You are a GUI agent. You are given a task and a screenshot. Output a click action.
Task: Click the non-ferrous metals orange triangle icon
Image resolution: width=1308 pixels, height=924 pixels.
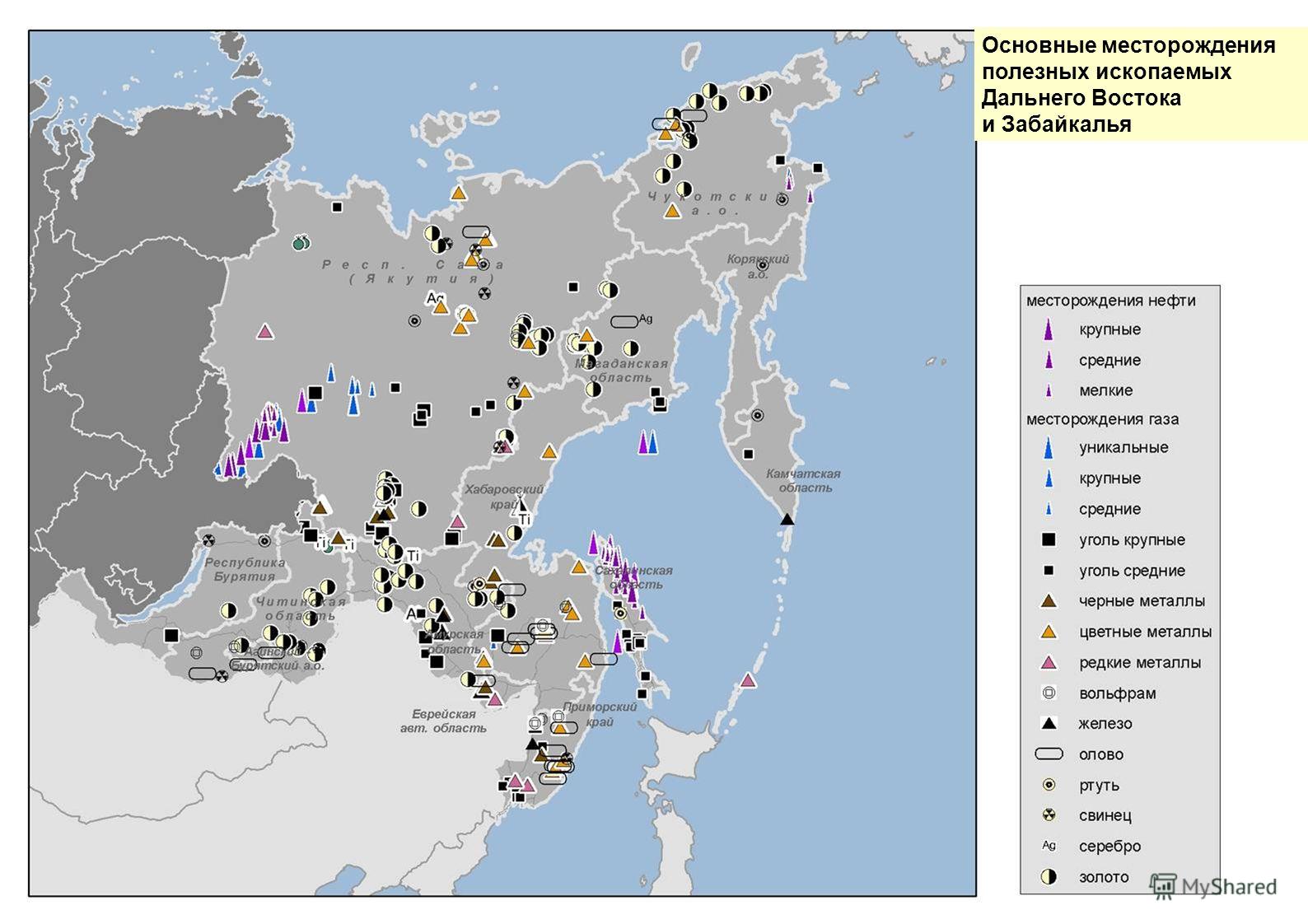tap(1049, 632)
